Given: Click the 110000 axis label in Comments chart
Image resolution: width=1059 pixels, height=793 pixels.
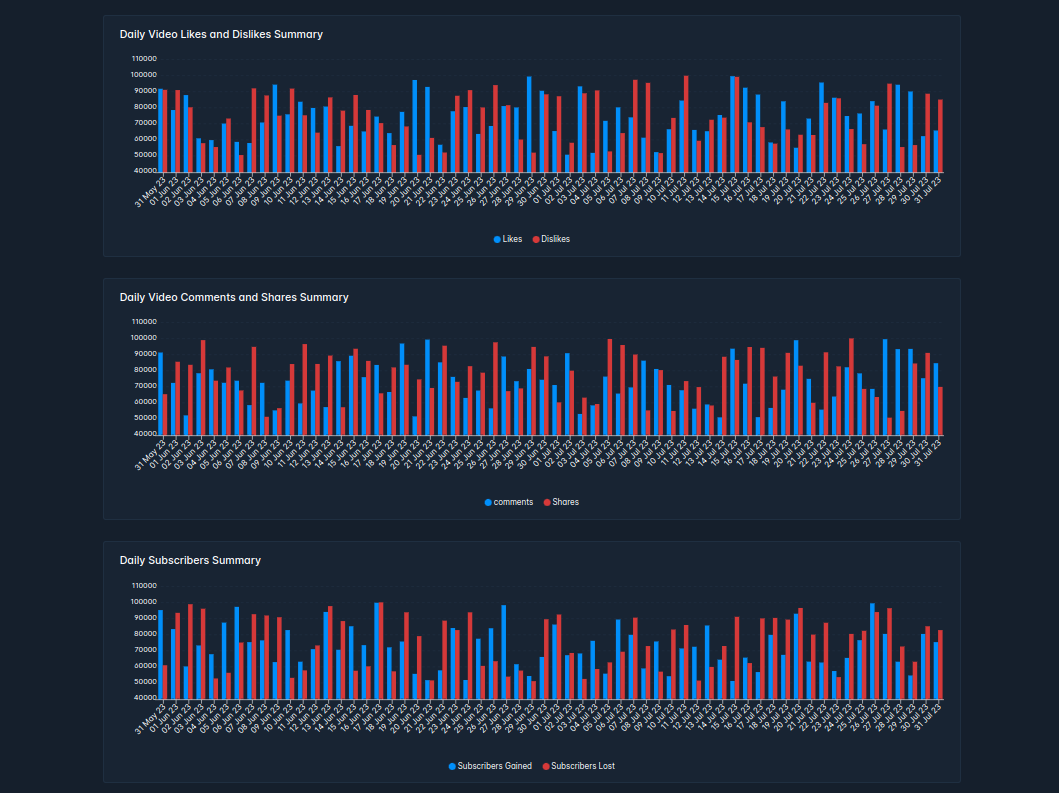Looking at the screenshot, I should [144, 322].
